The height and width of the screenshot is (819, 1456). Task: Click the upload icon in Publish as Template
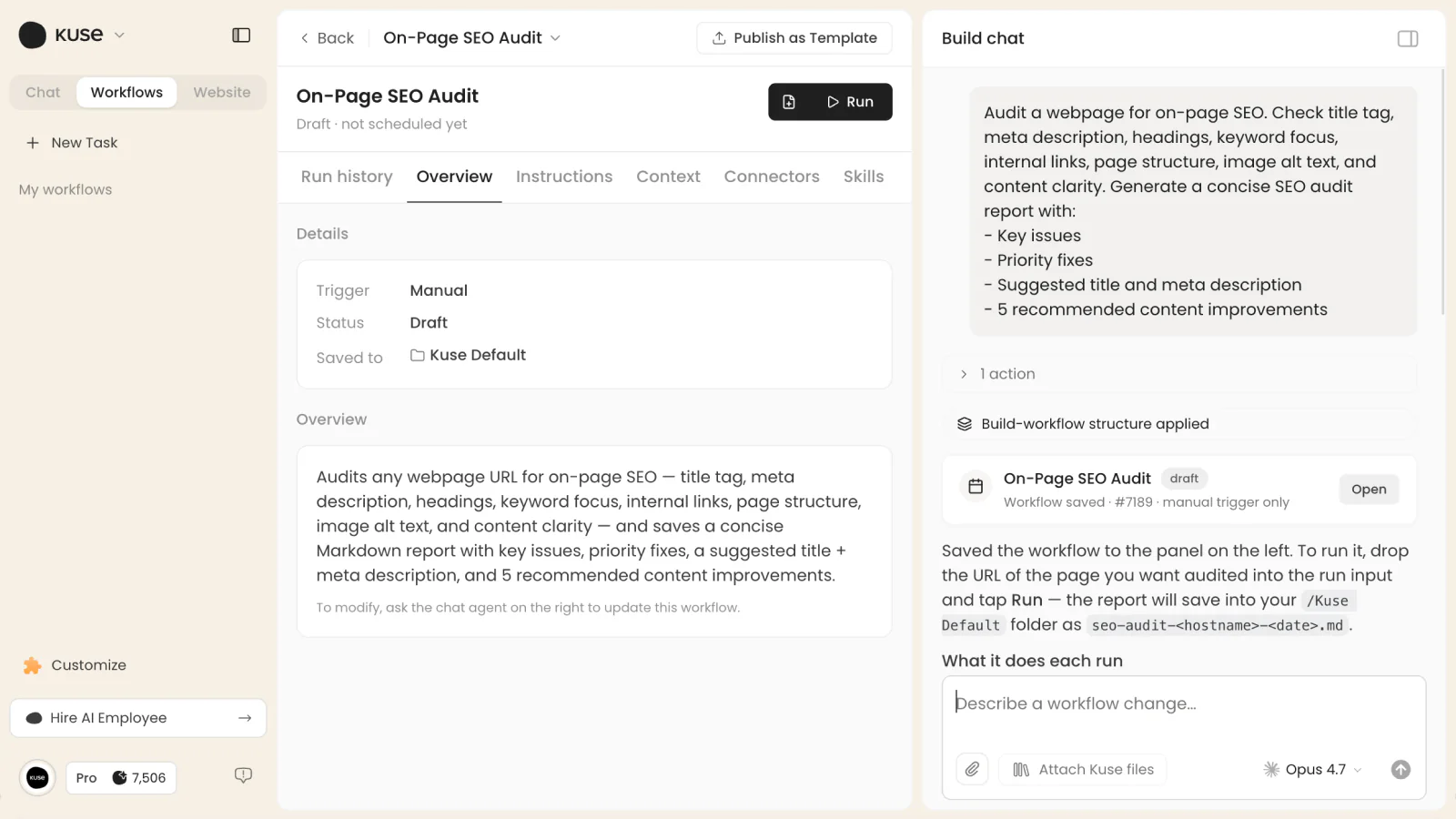pos(719,38)
